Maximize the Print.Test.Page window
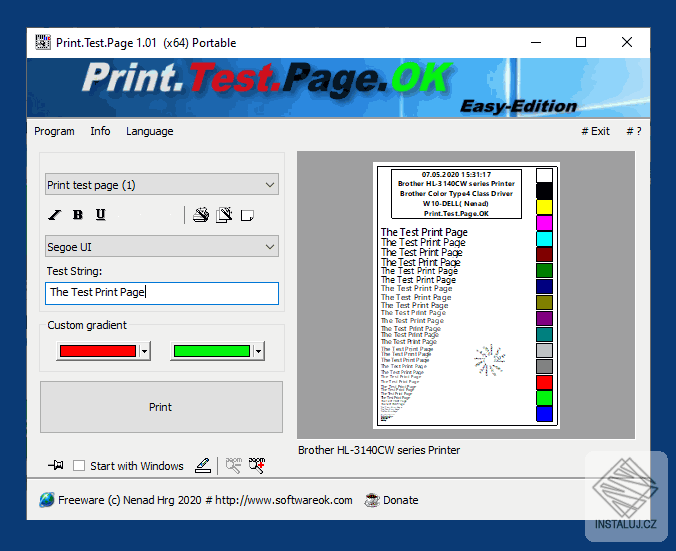The height and width of the screenshot is (551, 676). point(581,42)
